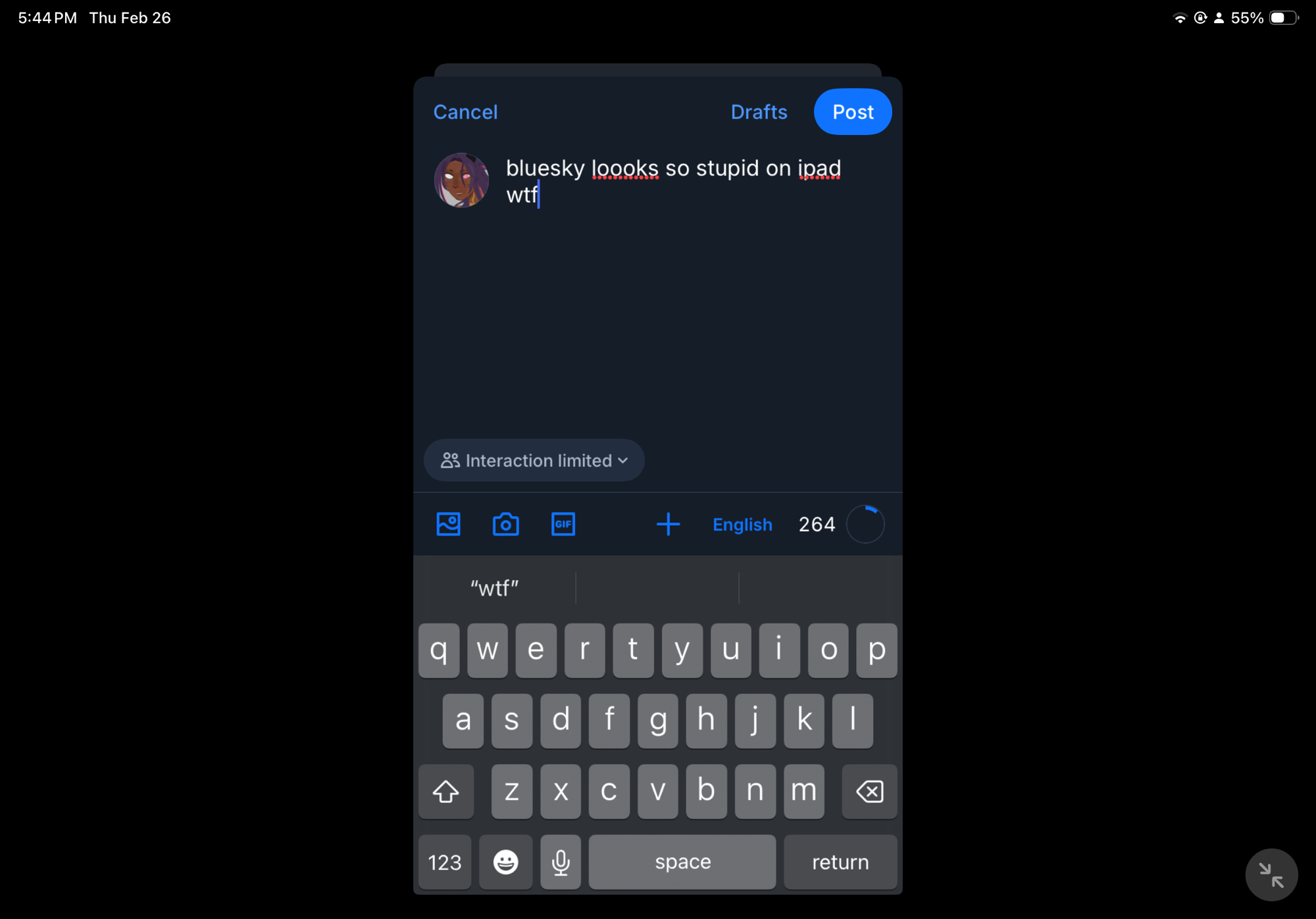Image resolution: width=1316 pixels, height=919 pixels.
Task: Tap the profile avatar thumbnail
Action: pyautogui.click(x=461, y=180)
